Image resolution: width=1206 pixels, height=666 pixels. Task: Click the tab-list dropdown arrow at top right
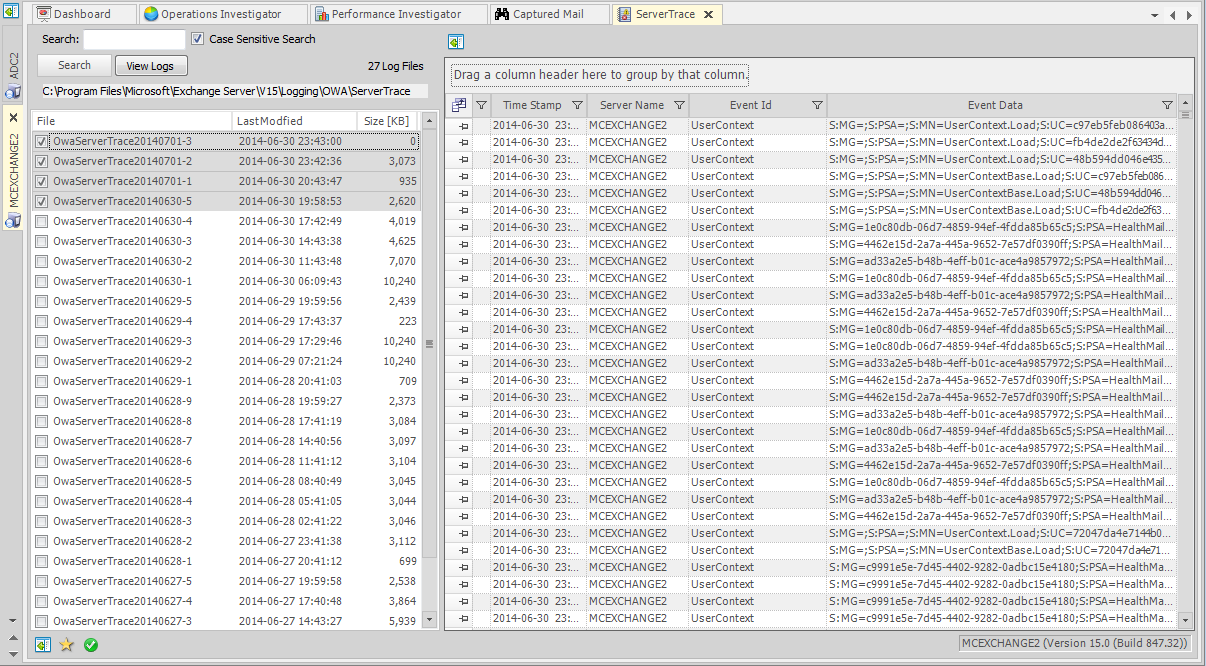[x=1154, y=16]
